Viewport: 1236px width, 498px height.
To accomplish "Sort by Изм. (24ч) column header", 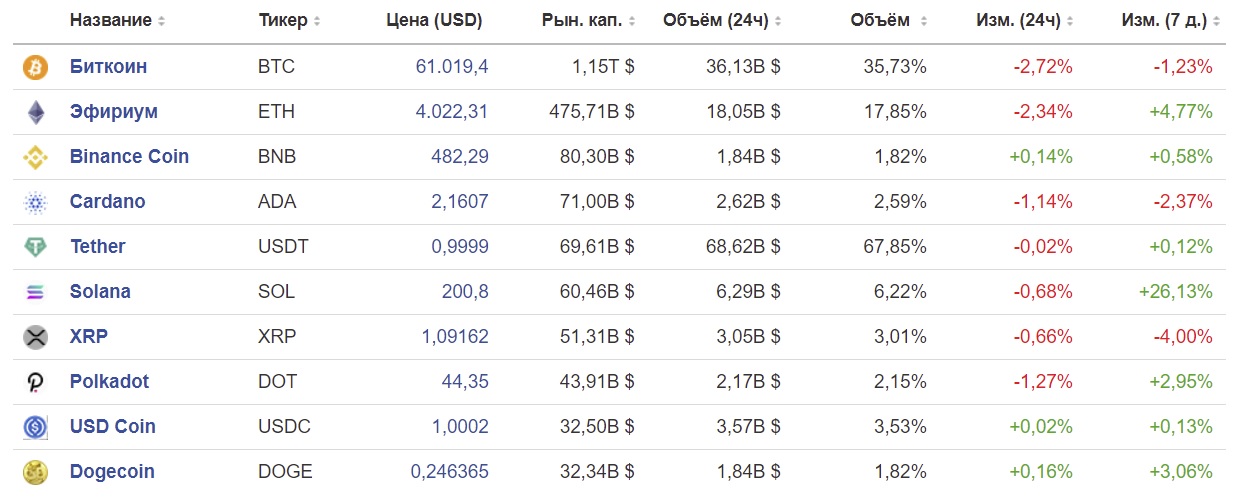I will pos(1025,21).
